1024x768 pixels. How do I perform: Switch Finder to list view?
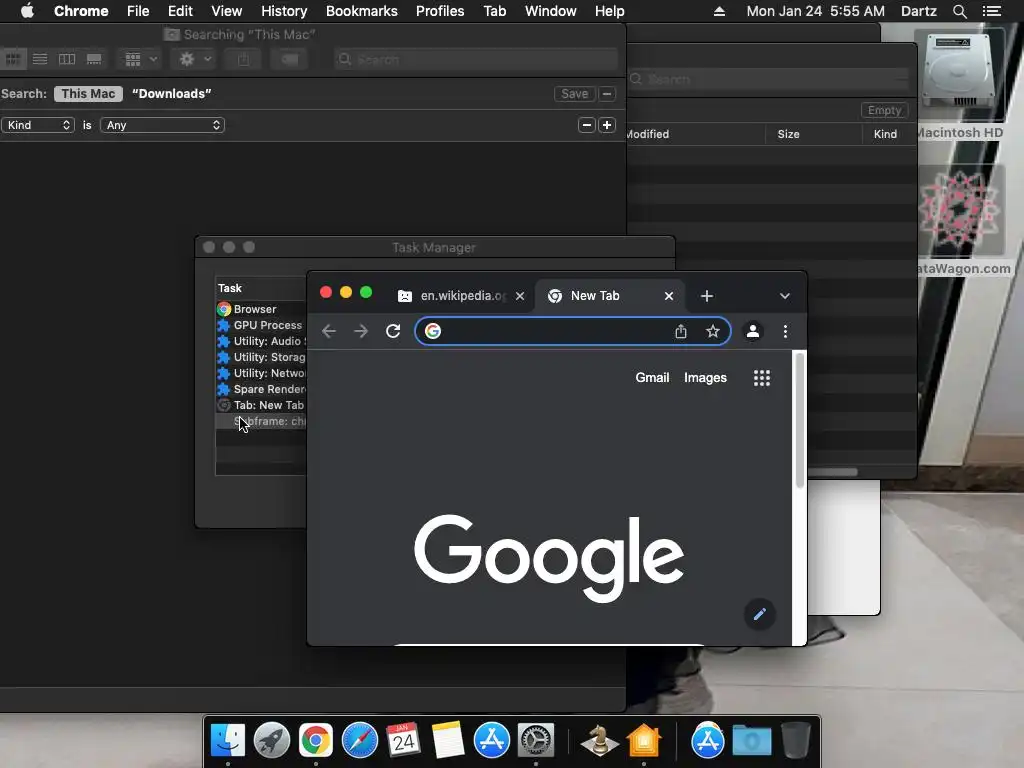[x=40, y=59]
